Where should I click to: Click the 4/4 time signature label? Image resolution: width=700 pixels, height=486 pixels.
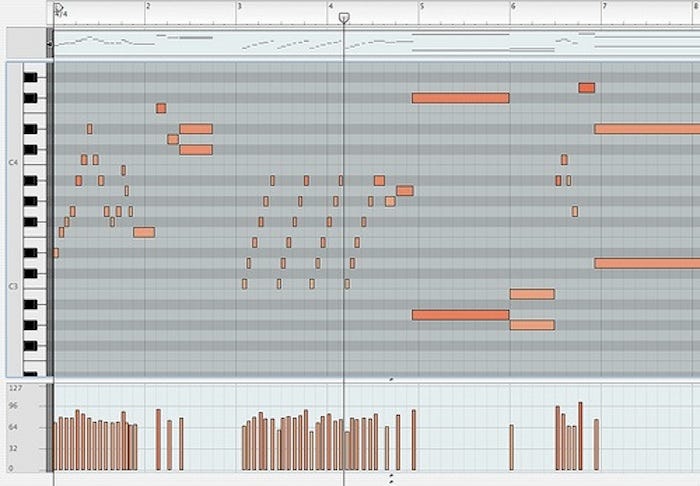coord(61,14)
